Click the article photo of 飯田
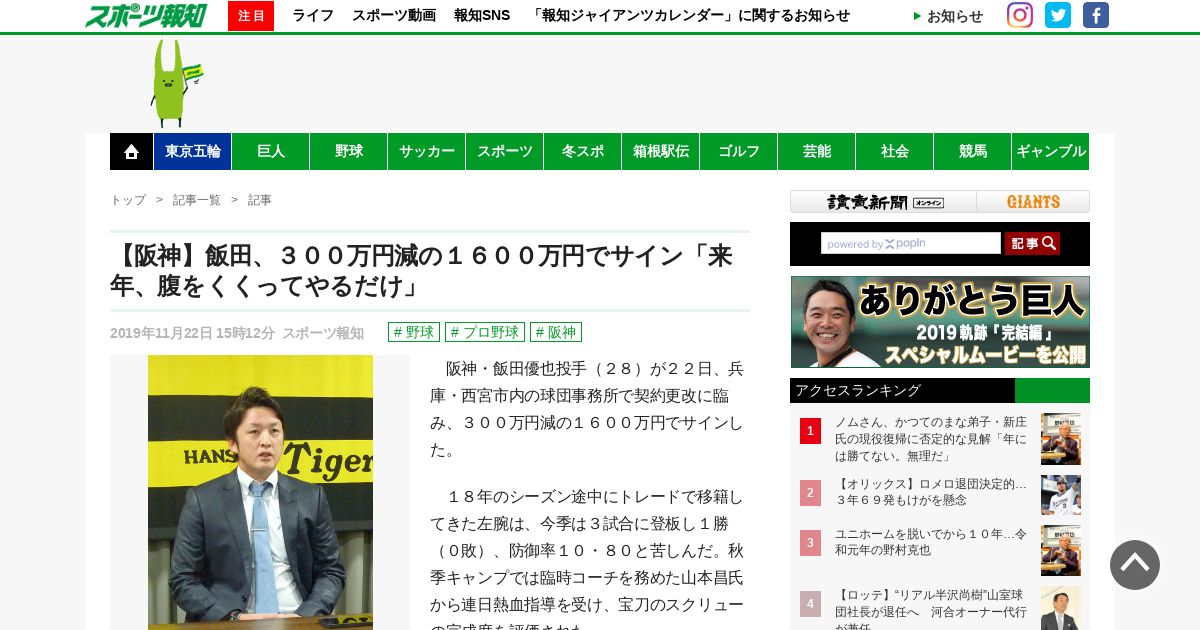 260,492
